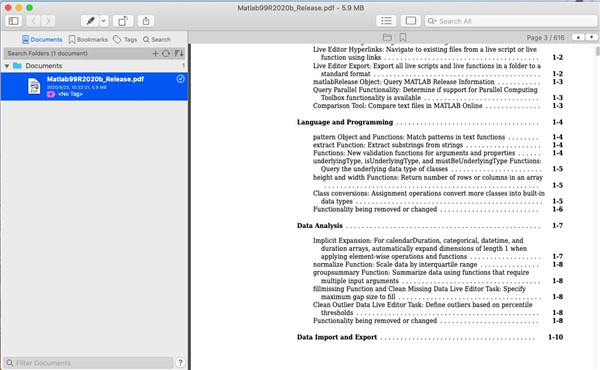Click the Page 3 / 616 indicator

tap(545, 37)
